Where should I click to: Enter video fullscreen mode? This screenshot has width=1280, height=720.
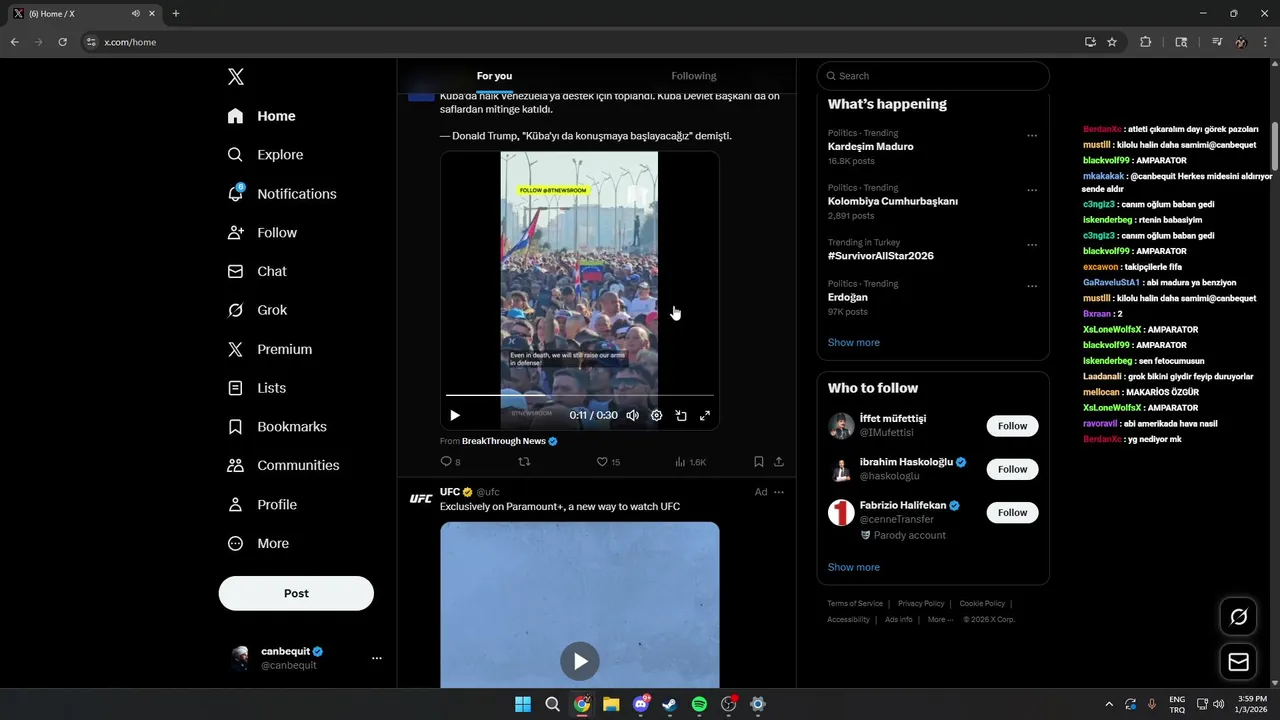tap(705, 415)
